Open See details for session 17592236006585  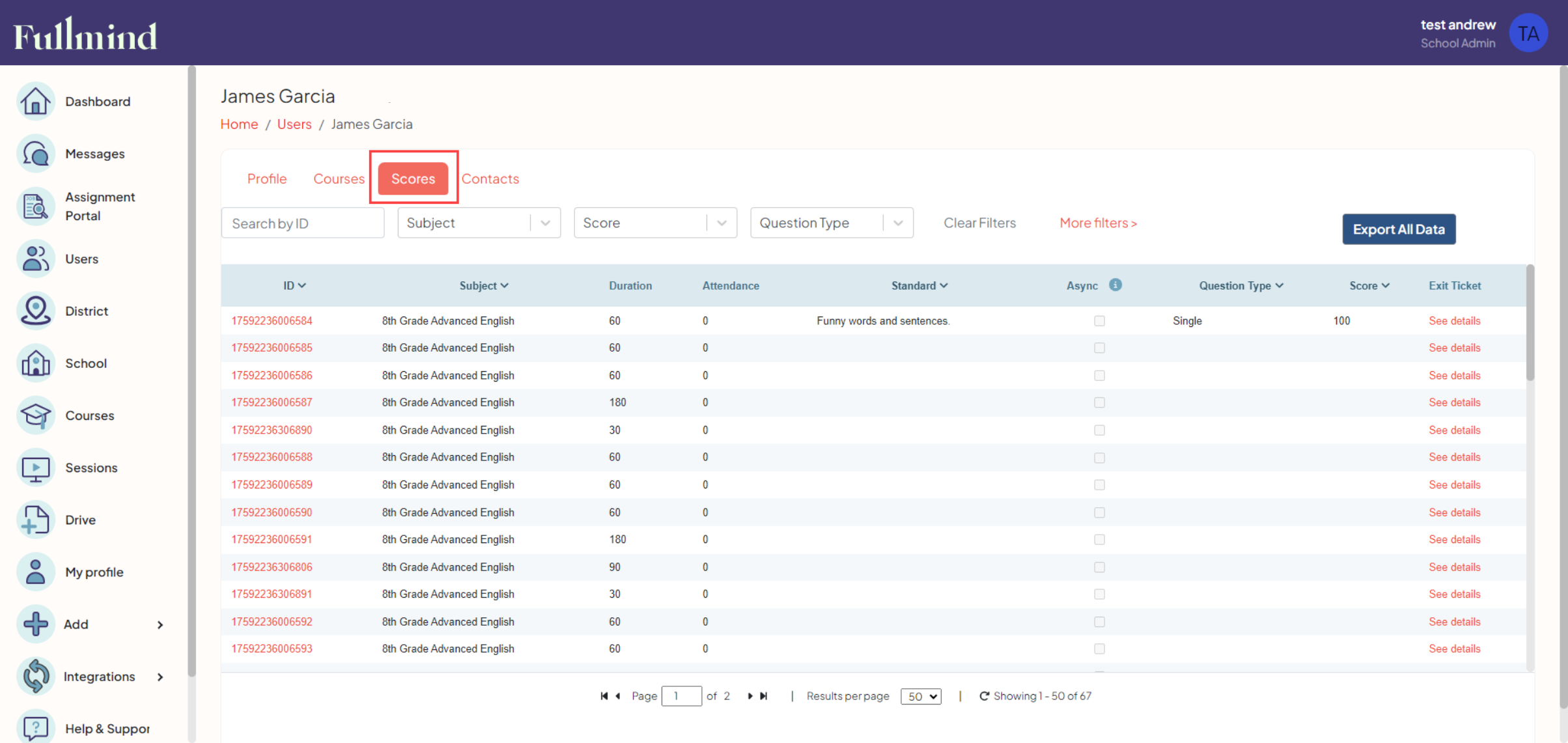pos(1455,348)
